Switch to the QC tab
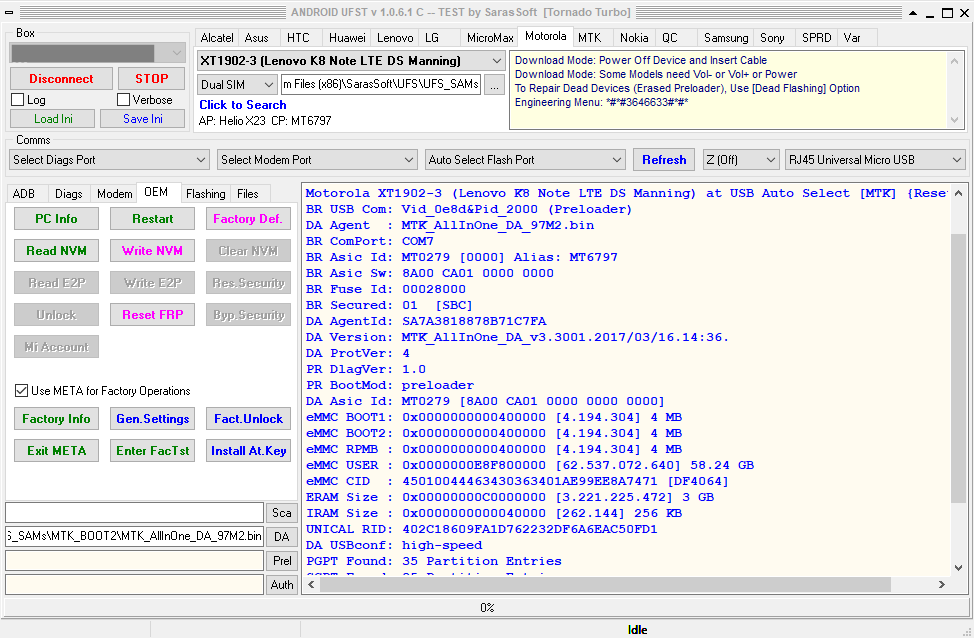Image resolution: width=974 pixels, height=638 pixels. 670,38
